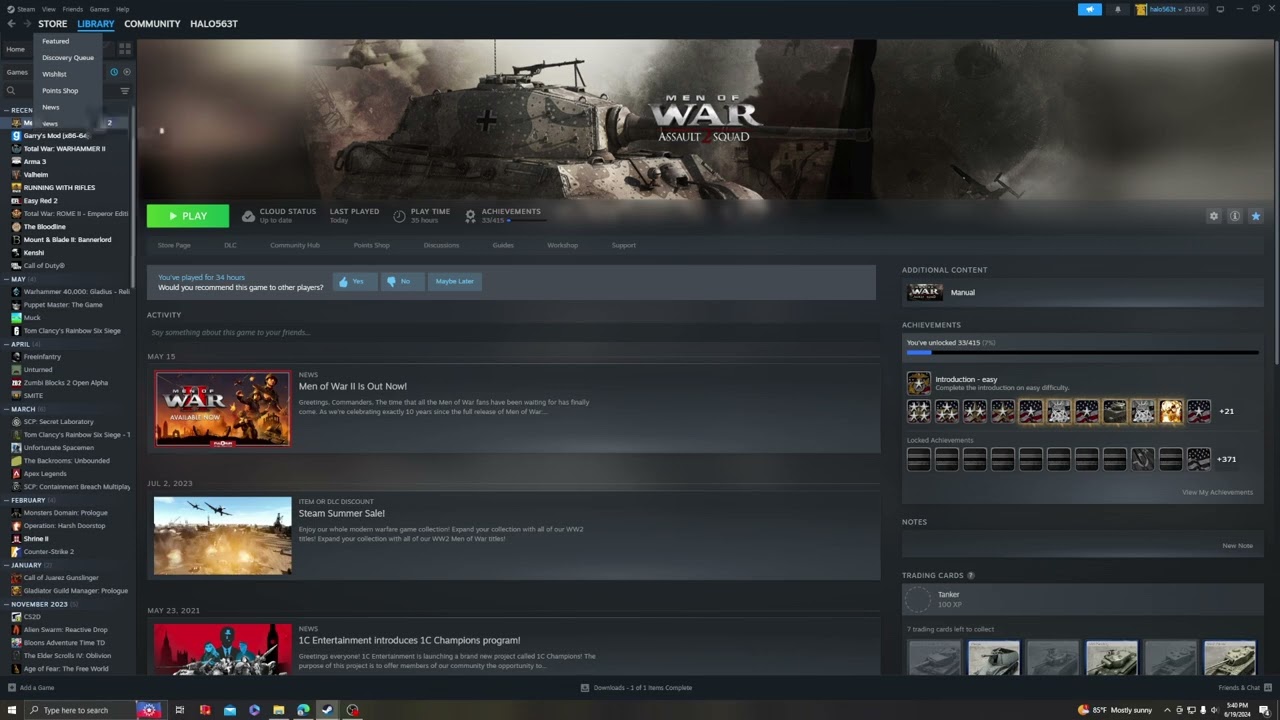Click No on the recommendation prompt

[x=402, y=282]
